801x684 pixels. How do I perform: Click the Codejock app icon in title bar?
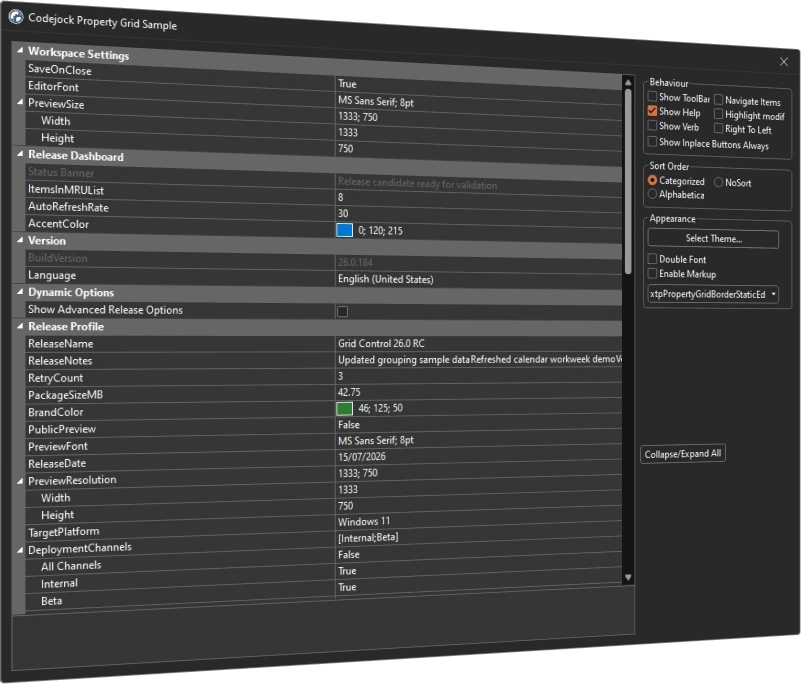[x=16, y=17]
